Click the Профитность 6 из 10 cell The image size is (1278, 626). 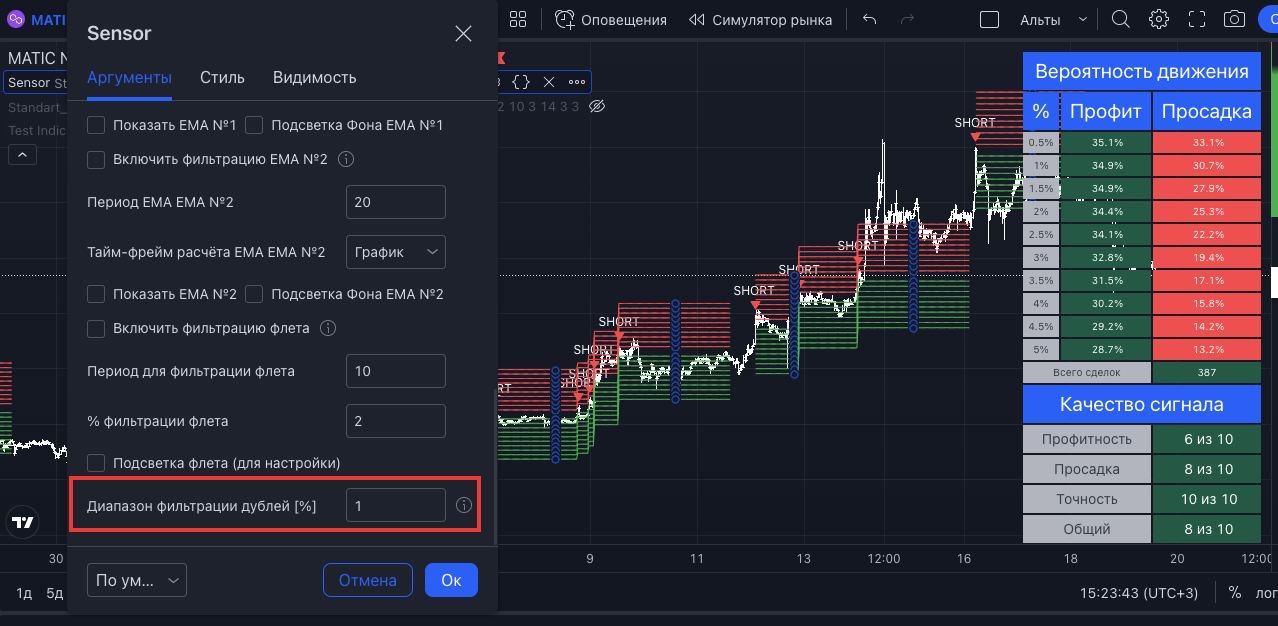coord(1207,439)
